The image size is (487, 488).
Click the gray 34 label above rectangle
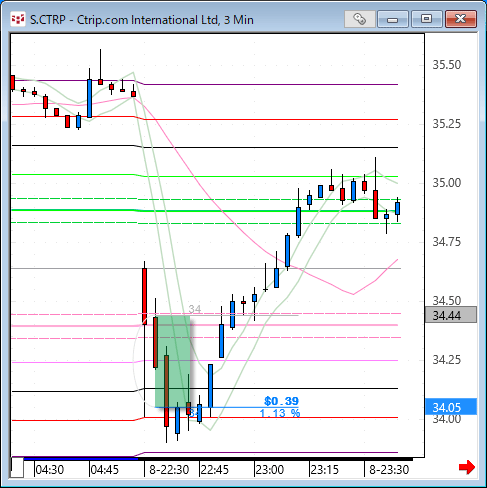pyautogui.click(x=195, y=309)
